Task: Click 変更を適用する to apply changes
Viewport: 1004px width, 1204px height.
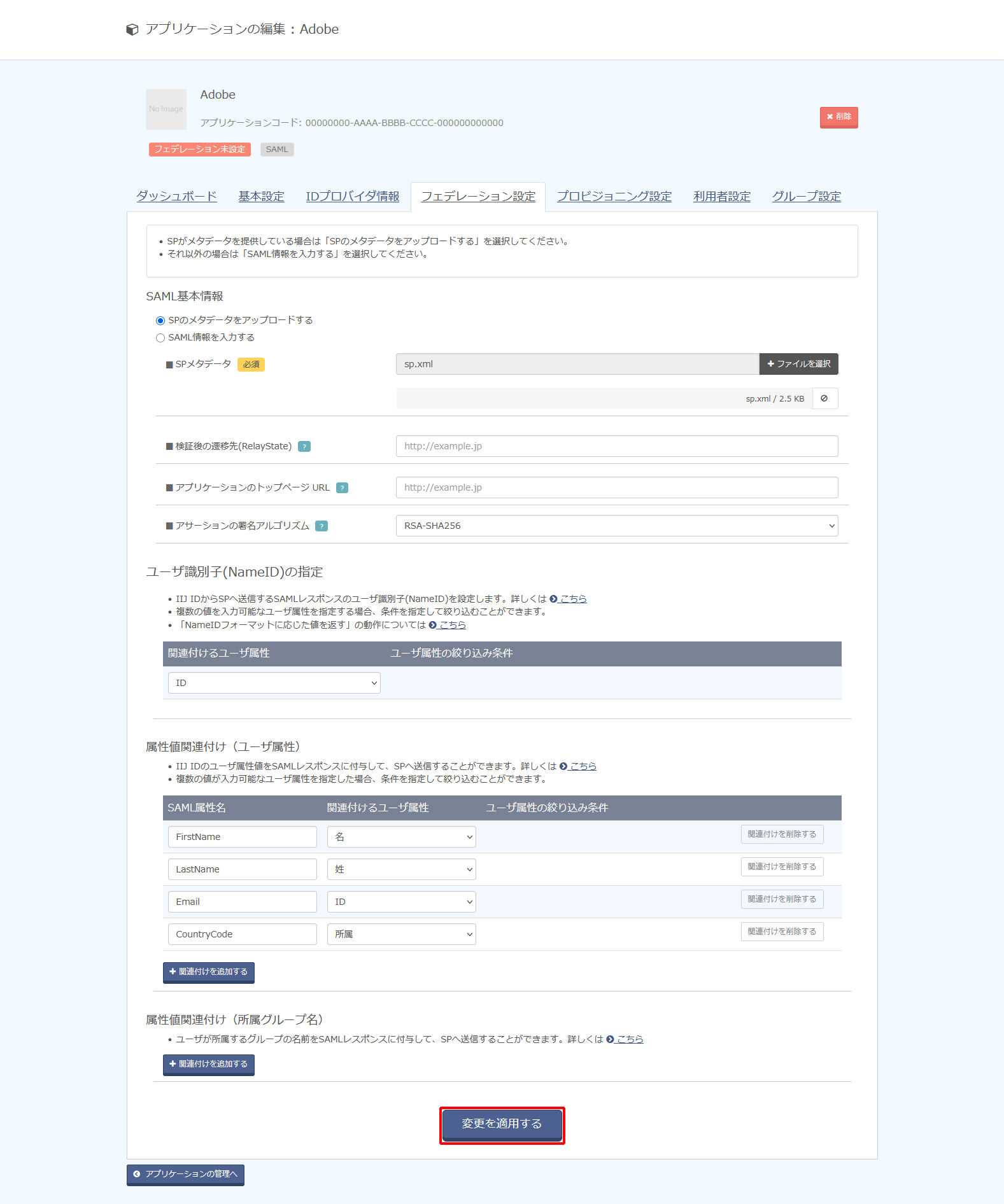Action: 502,1124
